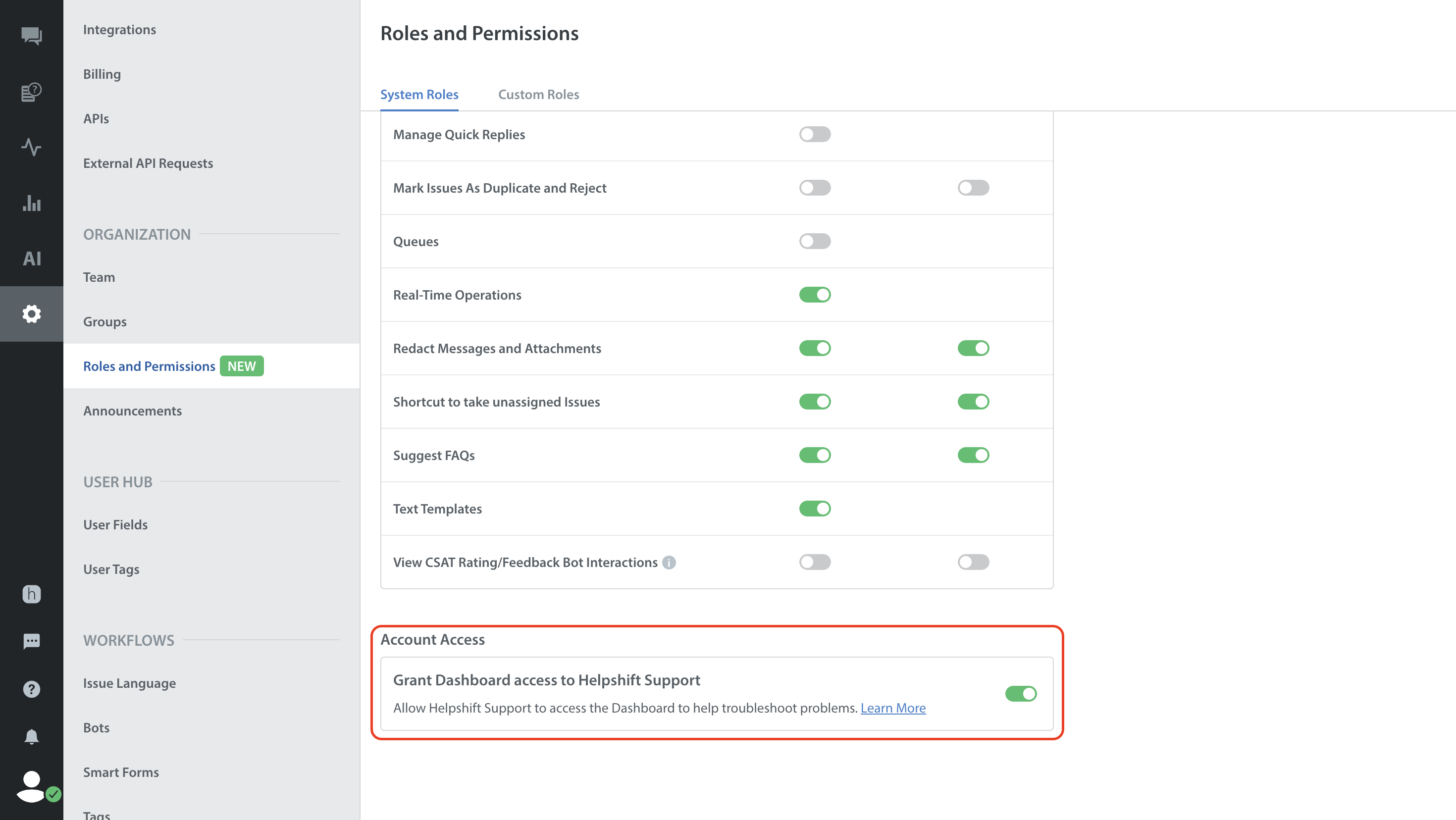Viewport: 1456px width, 820px height.
Task: Open the AI section in sidebar
Action: (32, 258)
